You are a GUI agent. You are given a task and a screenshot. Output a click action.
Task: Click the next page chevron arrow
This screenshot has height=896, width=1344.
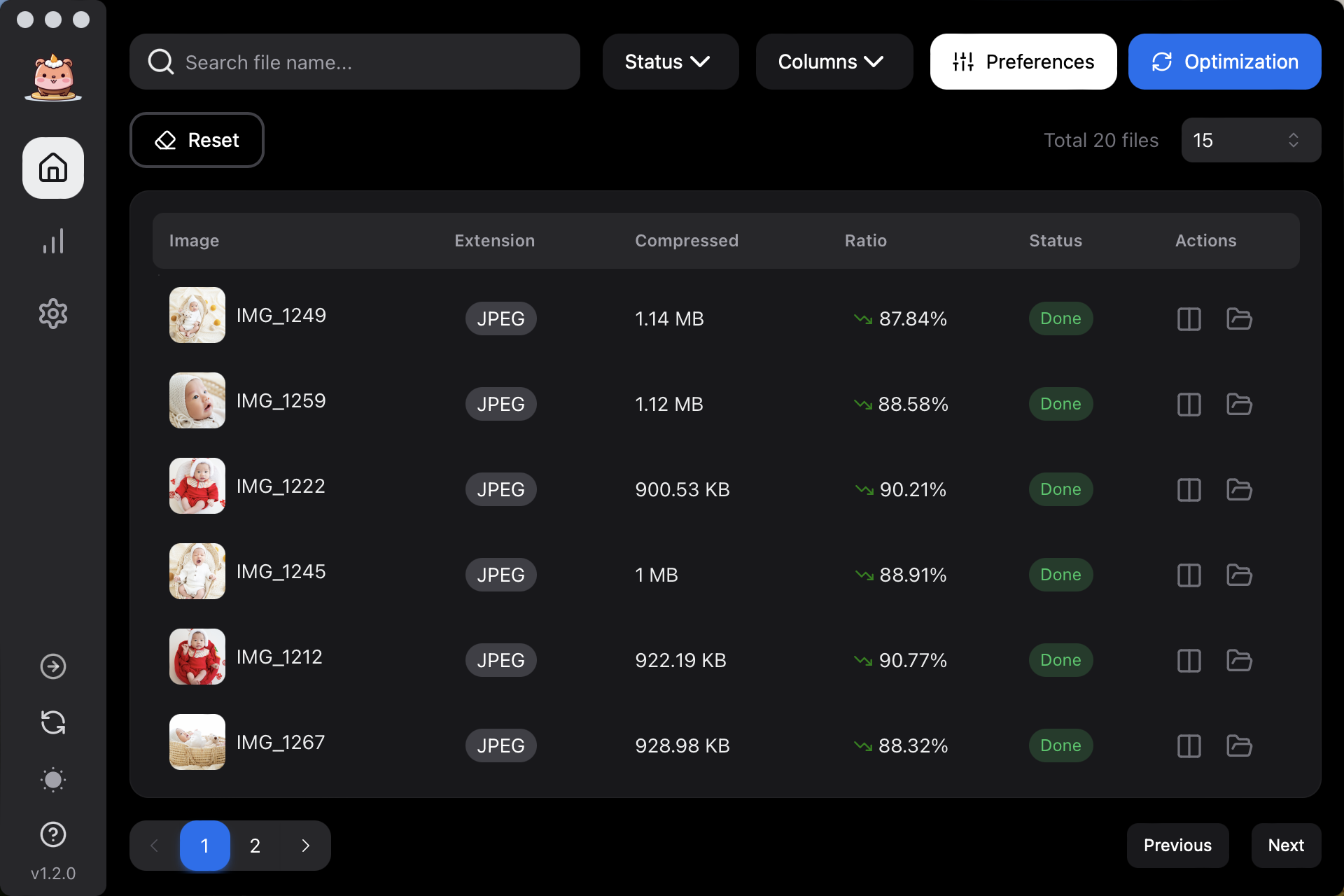[305, 846]
